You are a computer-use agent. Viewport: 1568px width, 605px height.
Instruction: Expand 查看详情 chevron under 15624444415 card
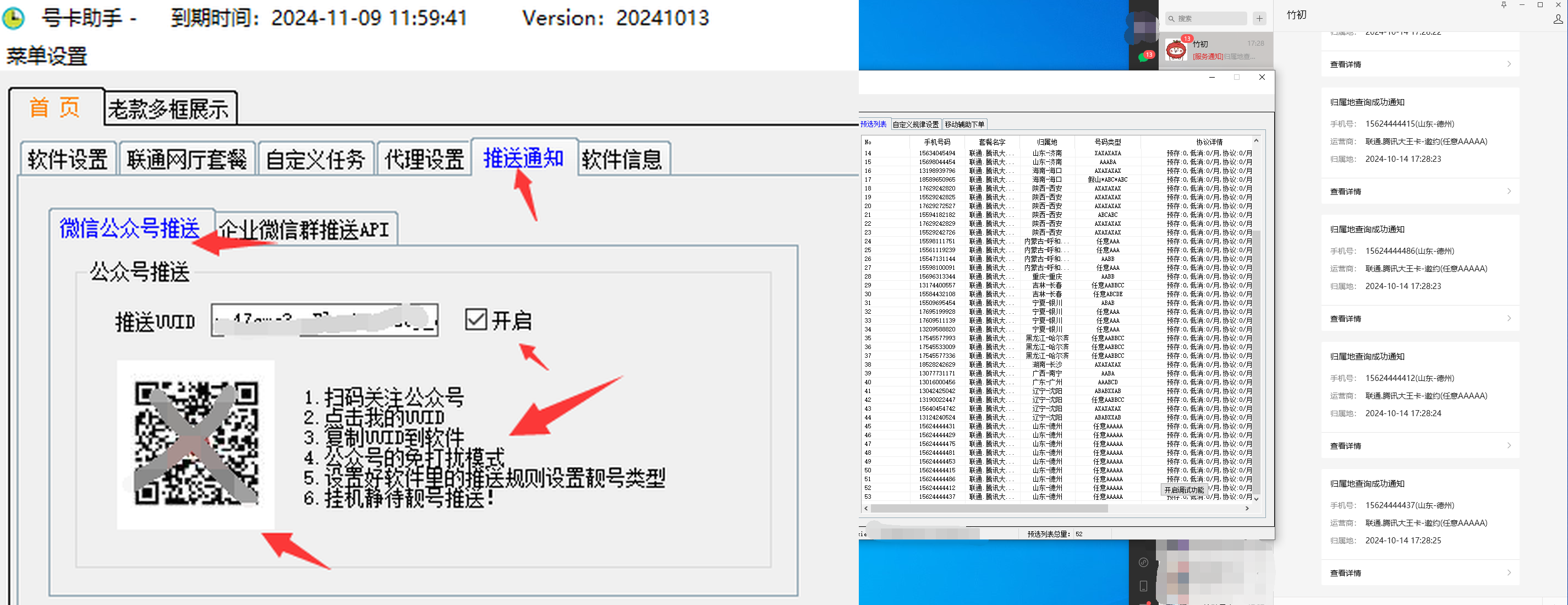coord(1509,192)
